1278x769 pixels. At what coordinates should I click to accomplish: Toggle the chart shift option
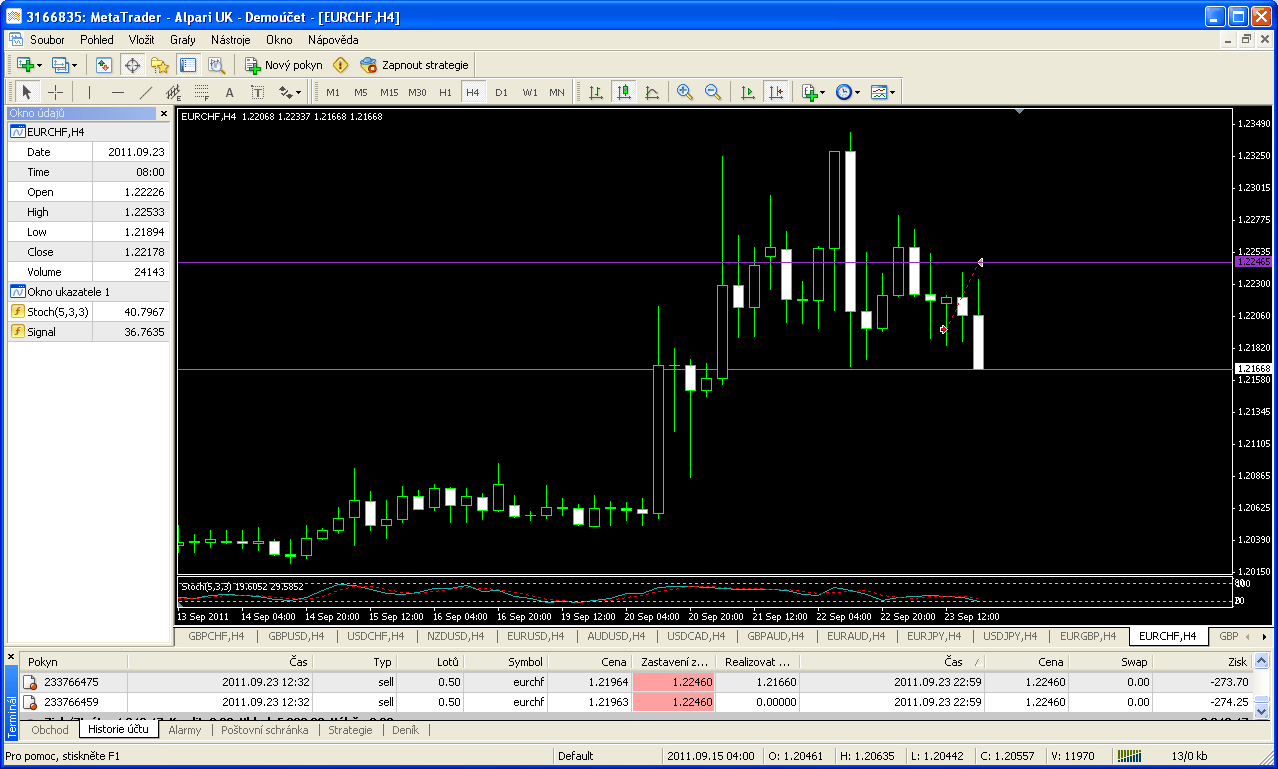click(x=776, y=92)
